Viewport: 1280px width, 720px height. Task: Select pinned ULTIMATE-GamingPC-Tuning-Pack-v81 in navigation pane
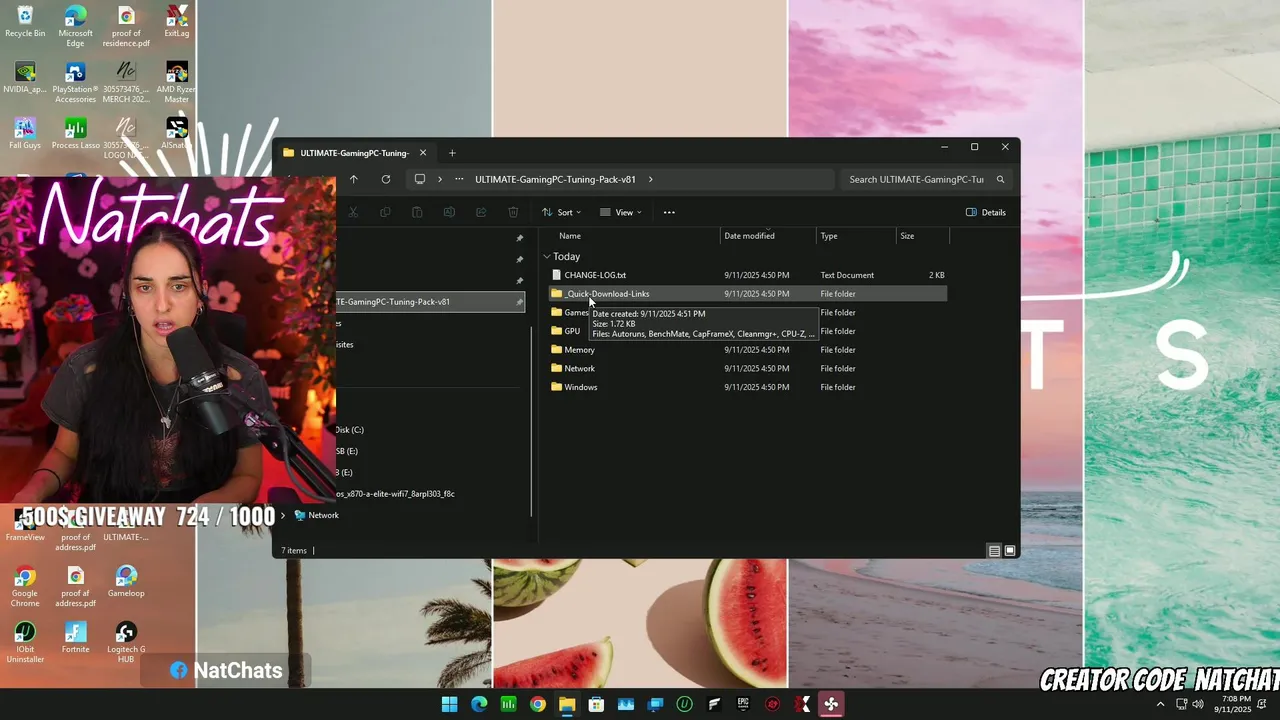click(x=430, y=302)
